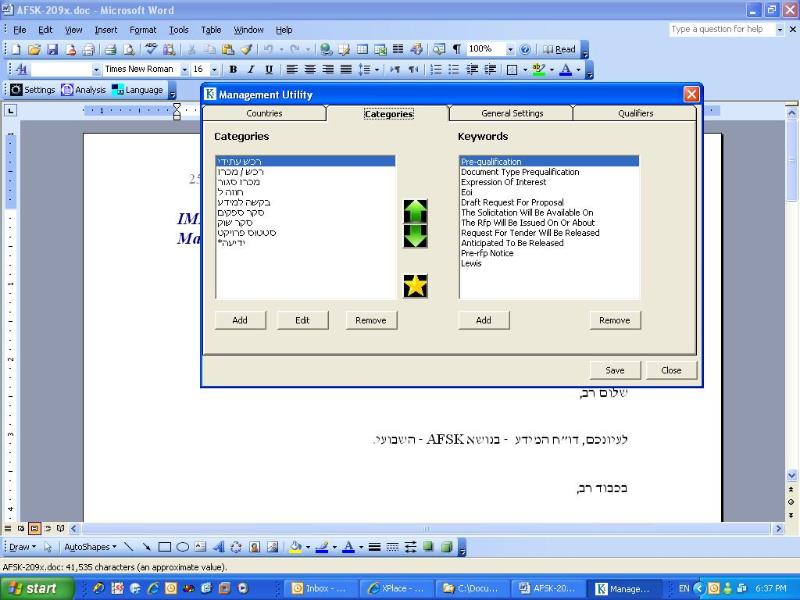Toggle bold formatting
800x600 pixels.
pos(233,69)
